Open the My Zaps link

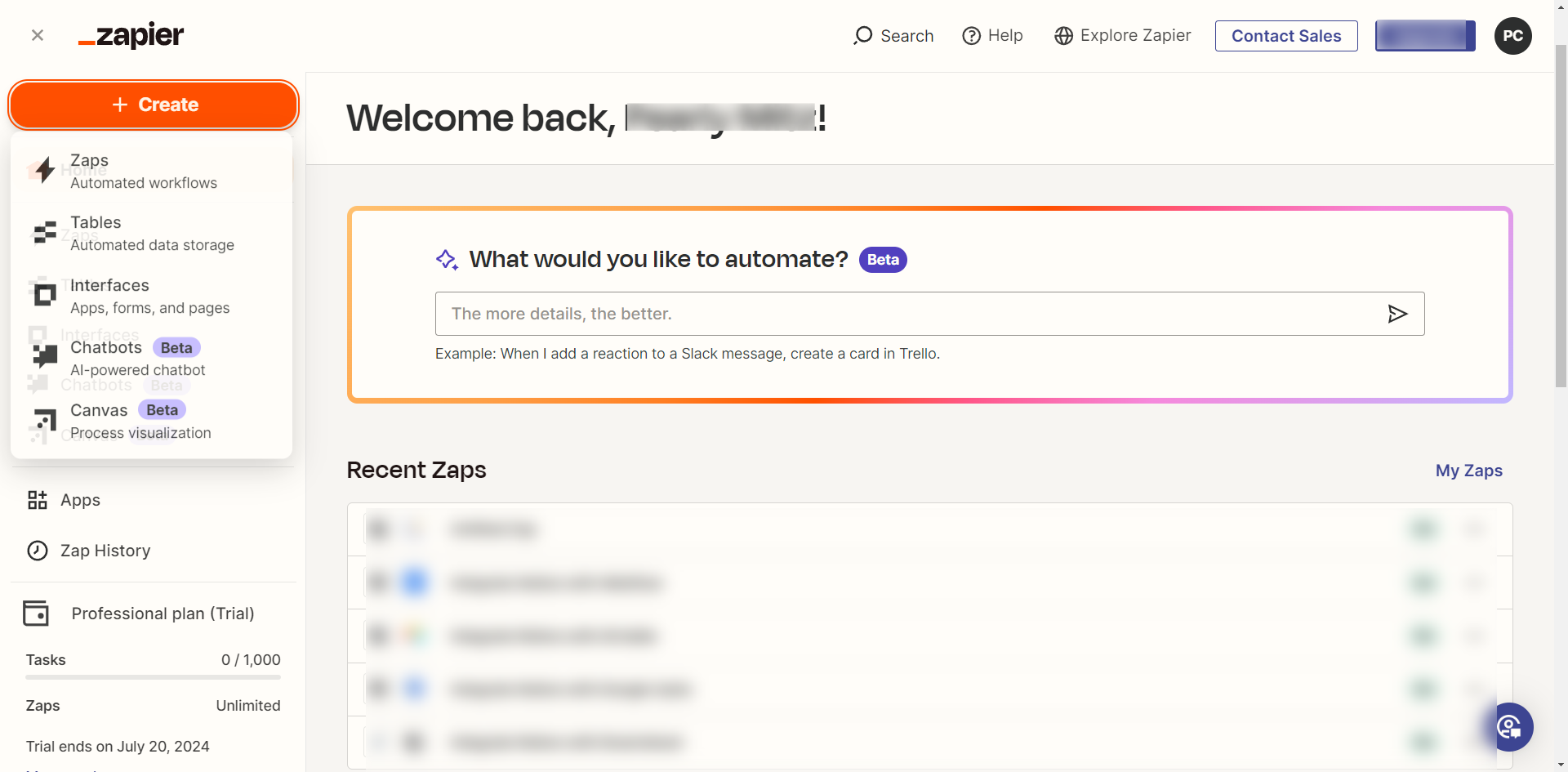[x=1468, y=471]
